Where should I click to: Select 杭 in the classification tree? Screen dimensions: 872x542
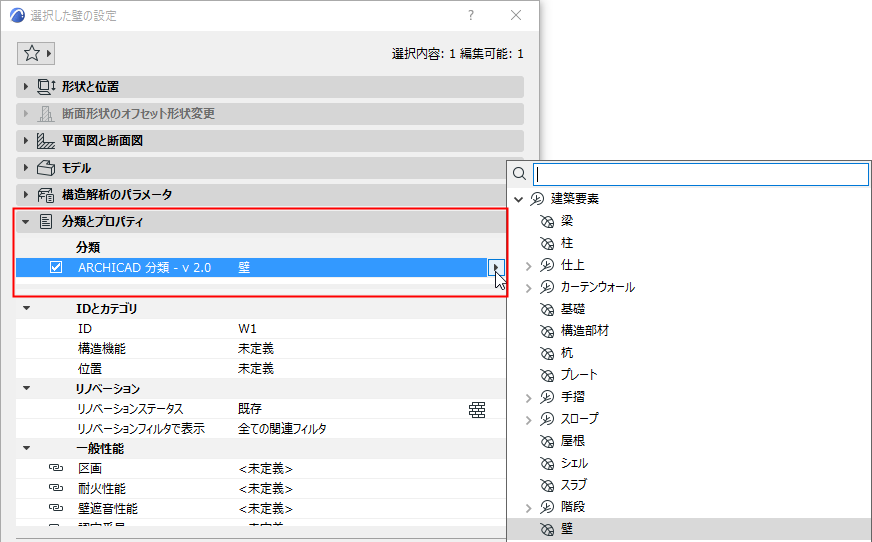[567, 352]
